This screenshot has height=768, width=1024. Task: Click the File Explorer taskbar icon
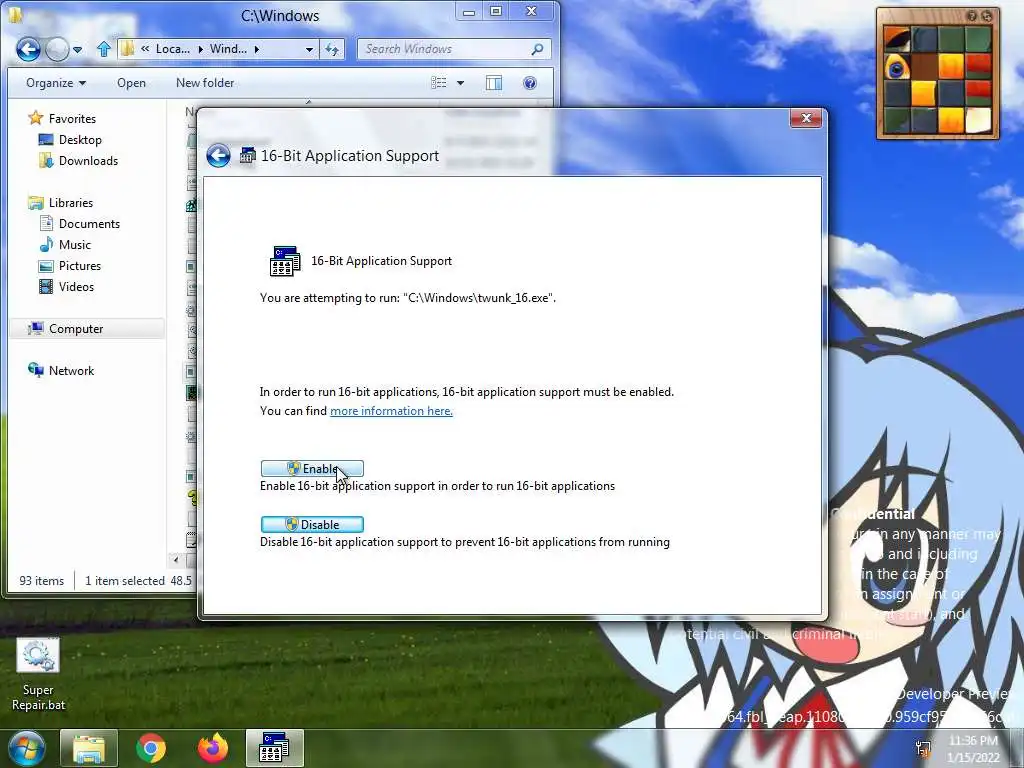pyautogui.click(x=89, y=748)
